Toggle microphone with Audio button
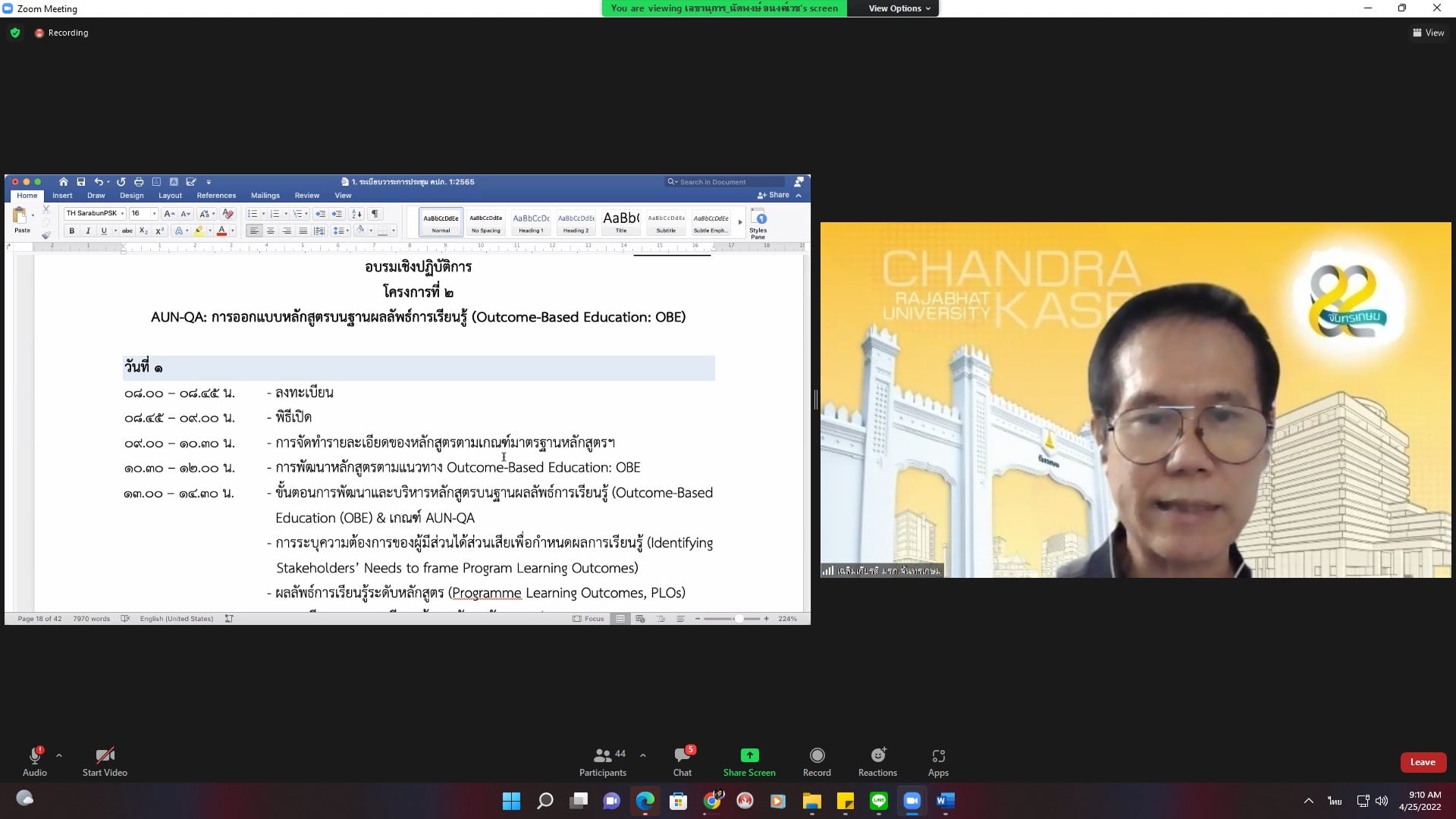This screenshot has height=819, width=1456. [x=35, y=761]
